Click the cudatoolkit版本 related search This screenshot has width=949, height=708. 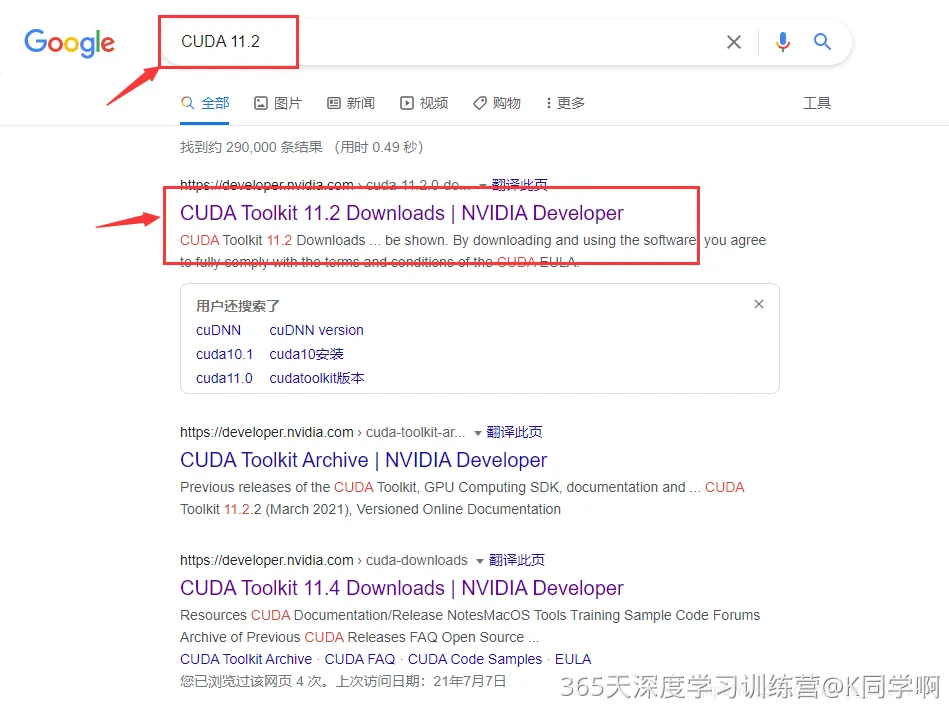pos(317,378)
